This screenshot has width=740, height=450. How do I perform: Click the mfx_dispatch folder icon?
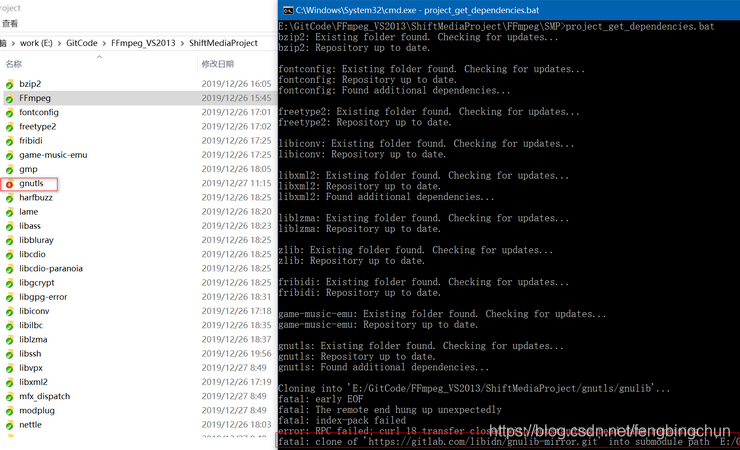9,397
